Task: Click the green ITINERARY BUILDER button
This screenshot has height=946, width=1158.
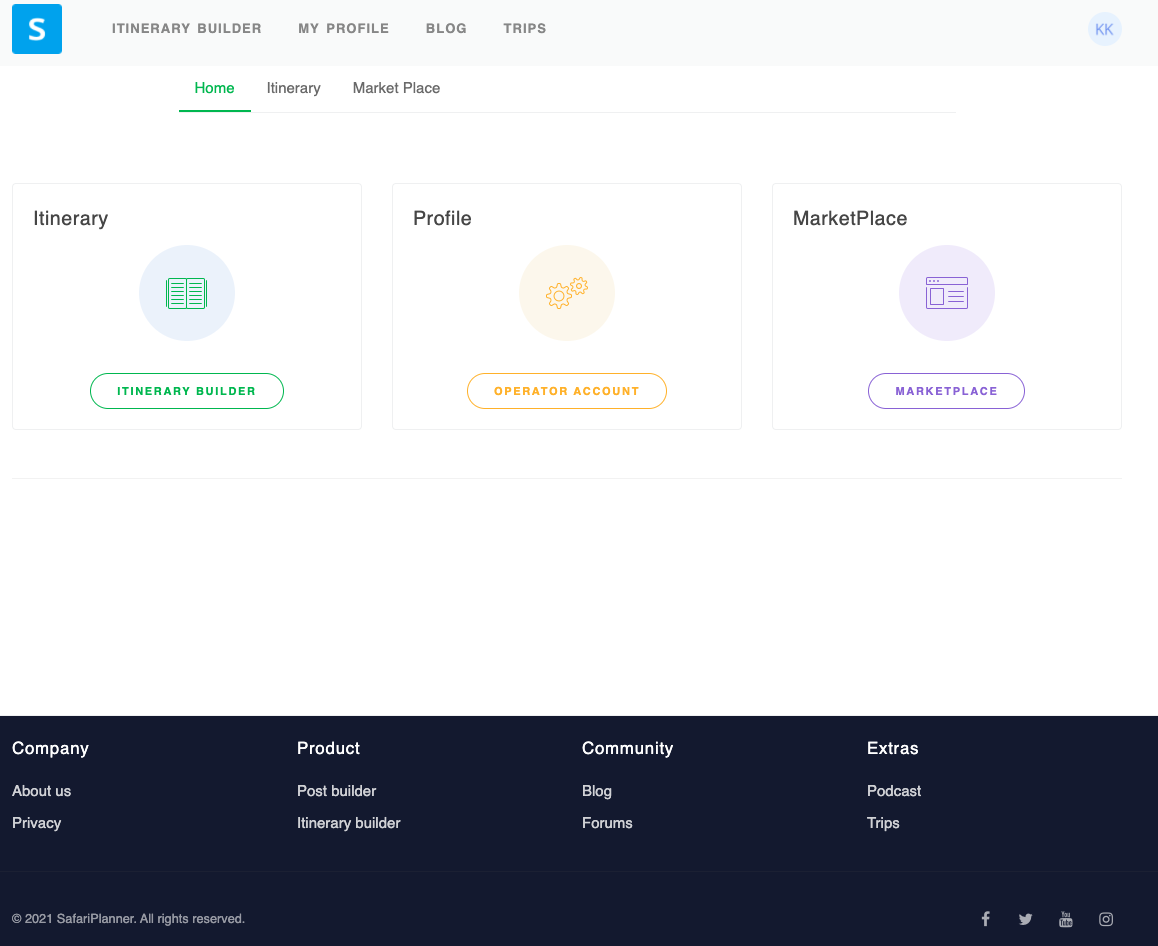Action: 187,391
